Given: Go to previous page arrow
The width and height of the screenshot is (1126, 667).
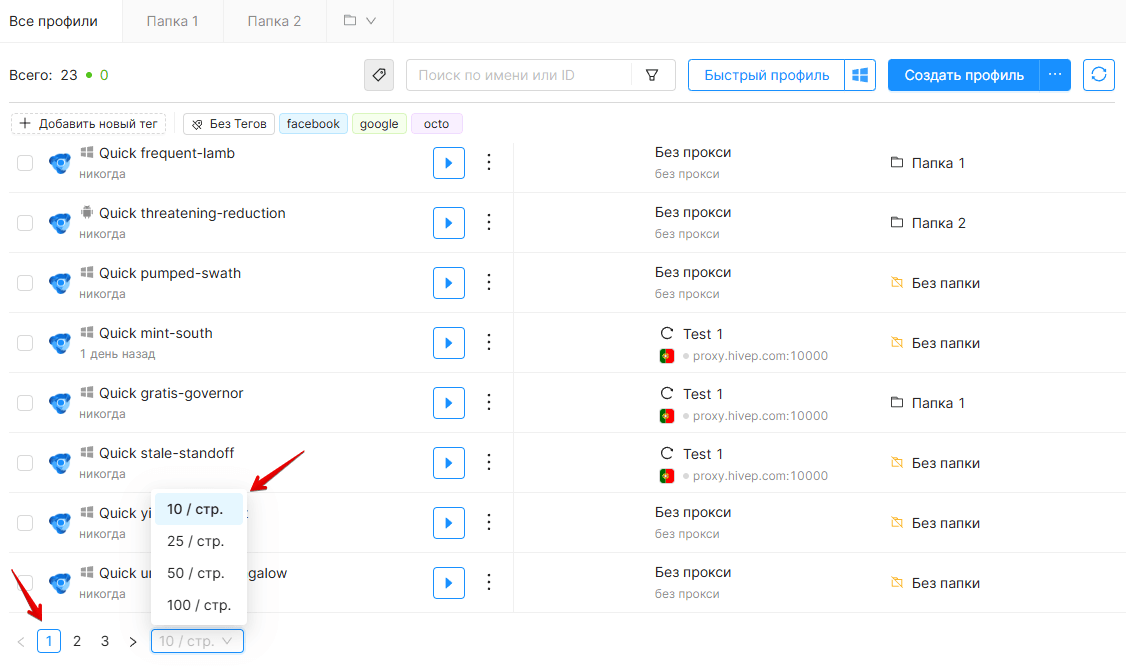Looking at the screenshot, I should coord(21,641).
